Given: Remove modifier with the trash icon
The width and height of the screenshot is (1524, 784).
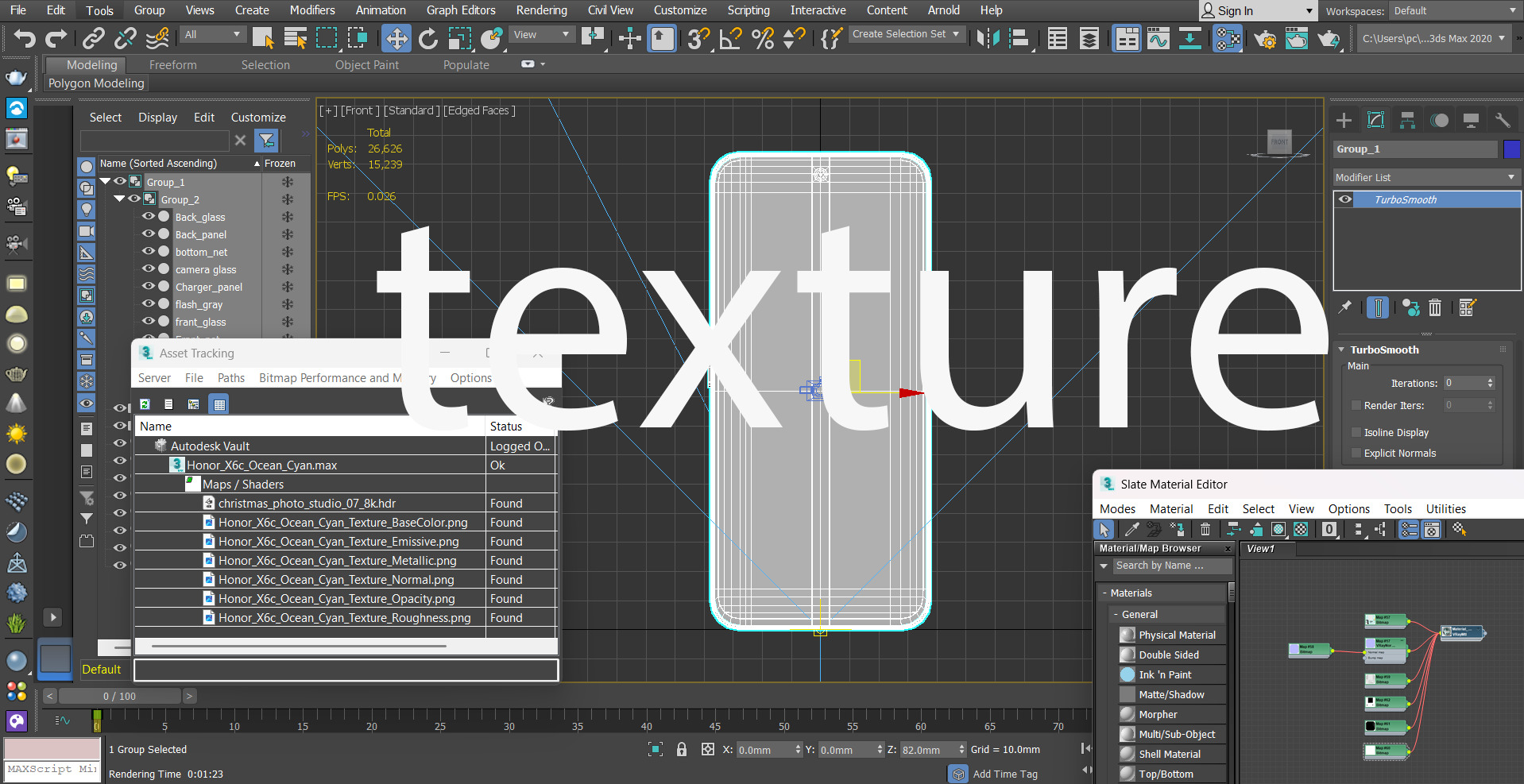Looking at the screenshot, I should coord(1435,307).
